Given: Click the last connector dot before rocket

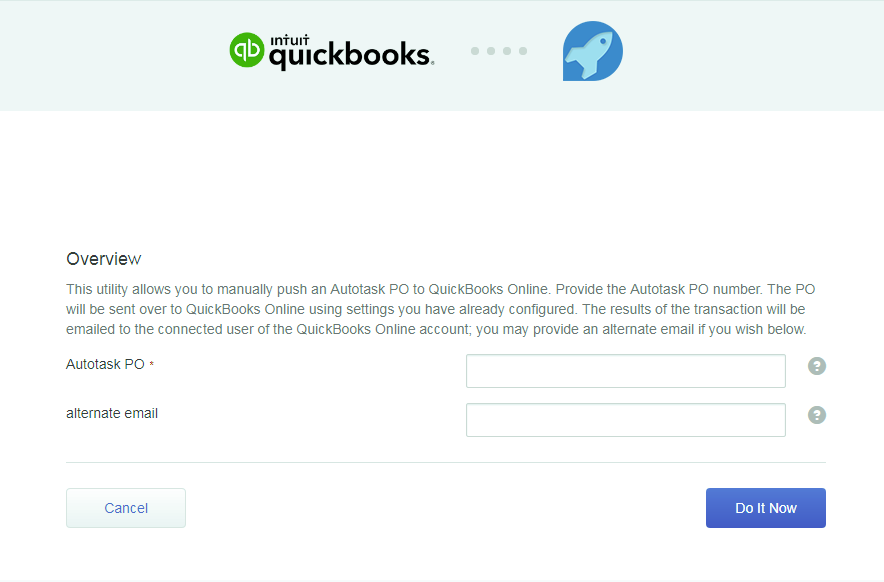Looking at the screenshot, I should 523,51.
